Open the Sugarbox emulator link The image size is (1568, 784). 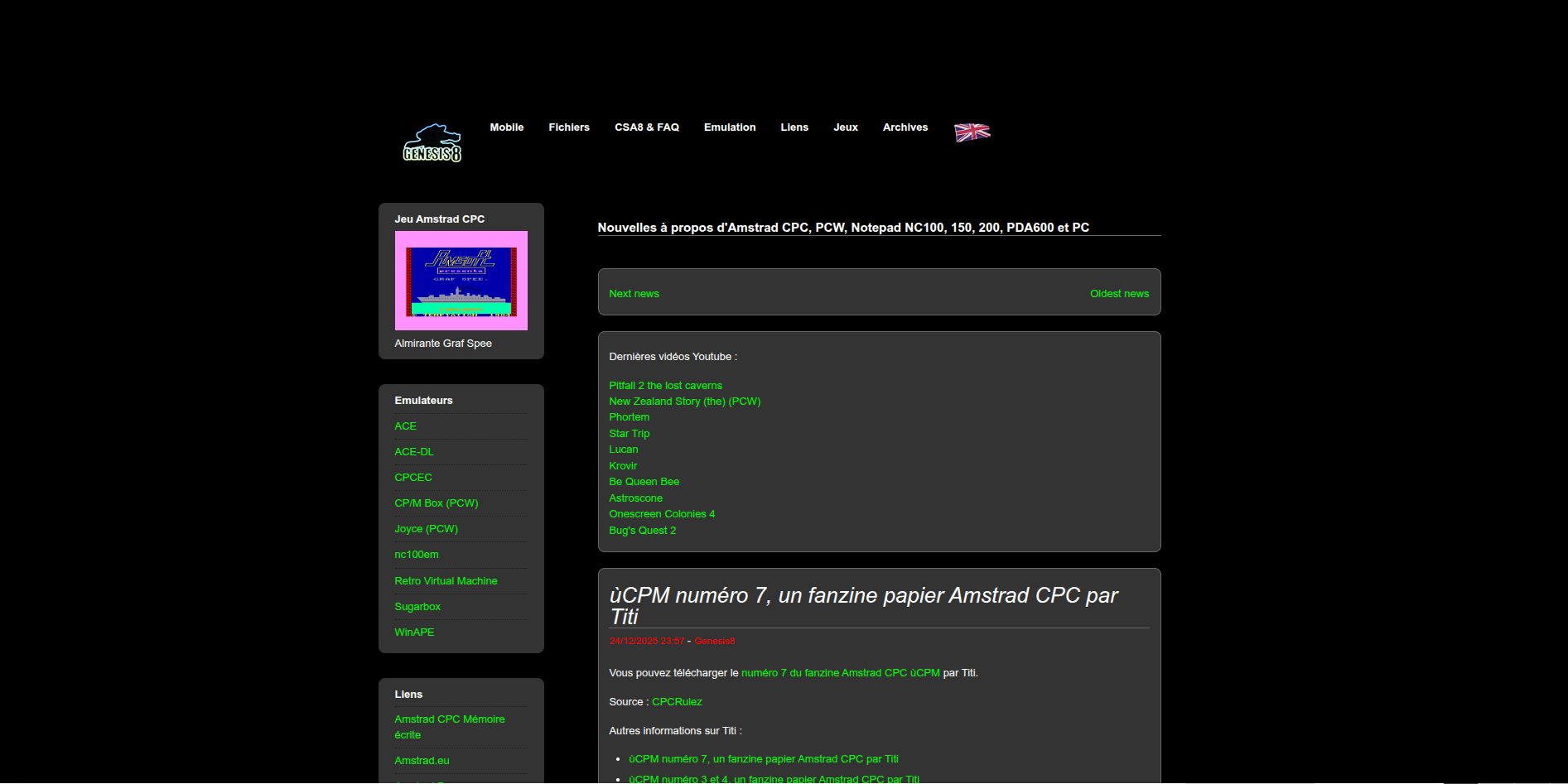(x=417, y=607)
